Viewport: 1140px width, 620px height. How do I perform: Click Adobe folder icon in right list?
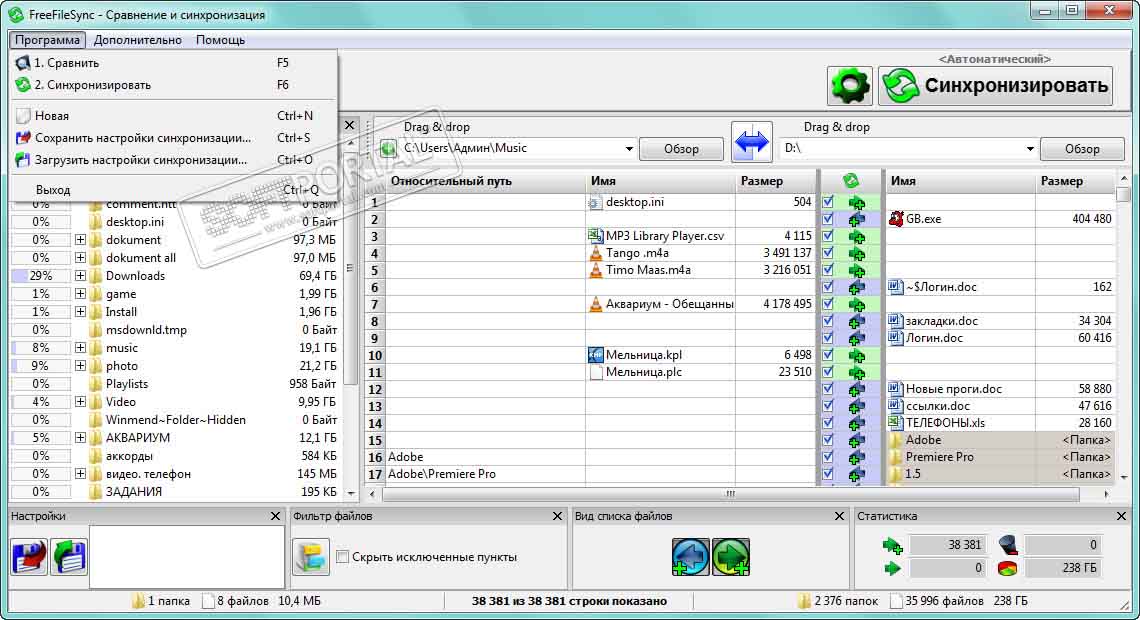pyautogui.click(x=896, y=440)
